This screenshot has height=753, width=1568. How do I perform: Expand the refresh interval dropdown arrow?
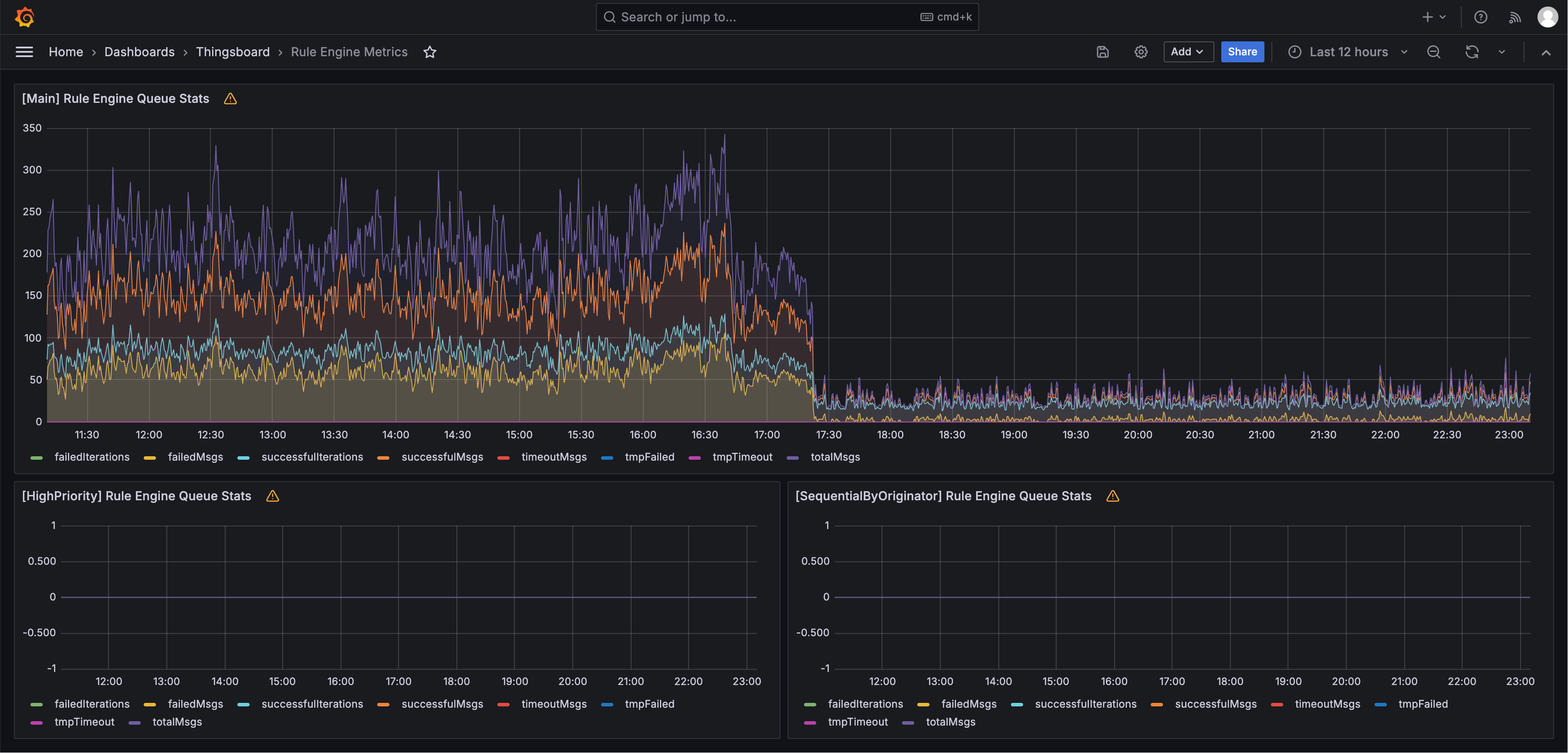coord(1502,52)
